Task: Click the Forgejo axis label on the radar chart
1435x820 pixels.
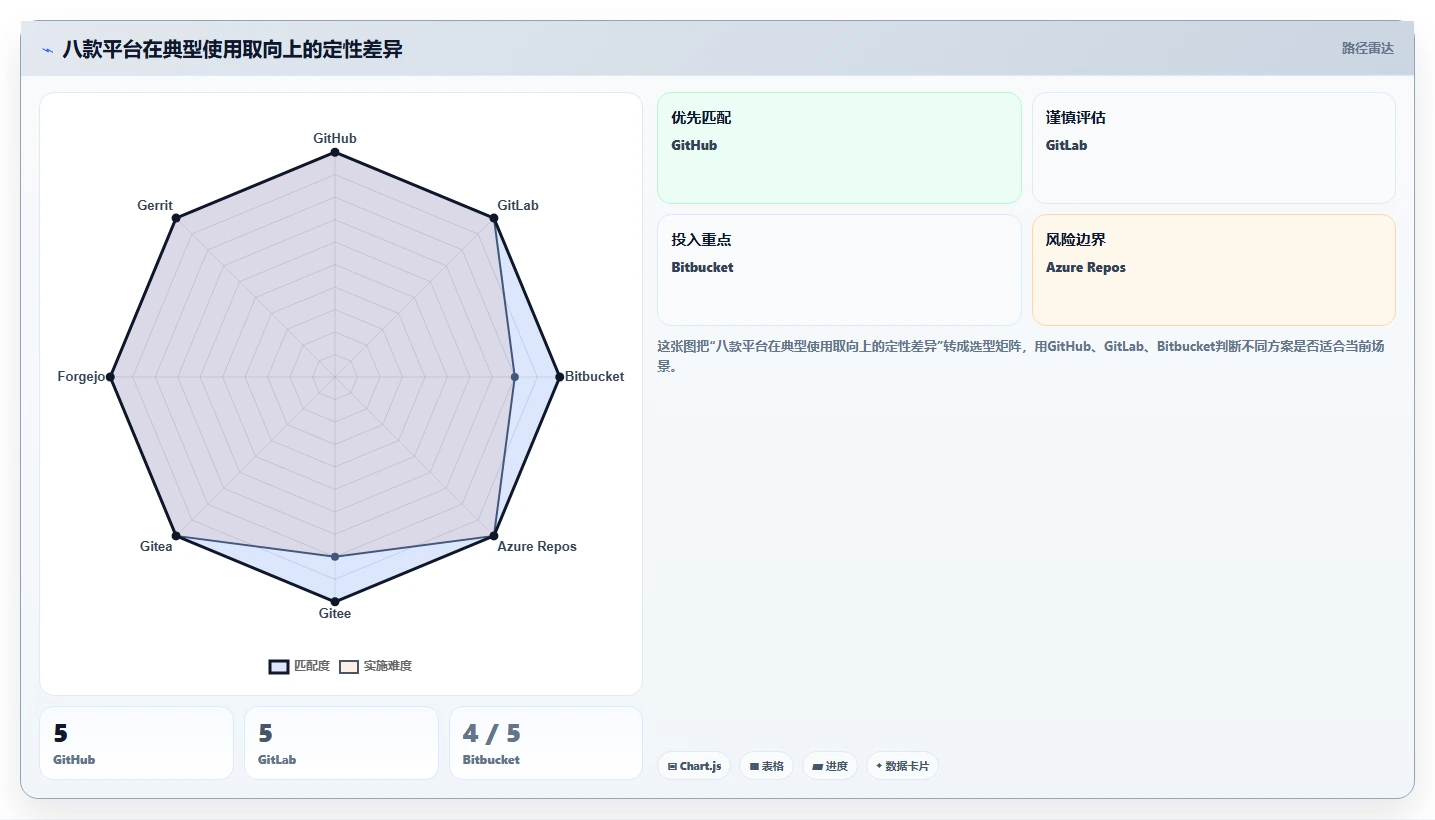Action: click(x=81, y=377)
